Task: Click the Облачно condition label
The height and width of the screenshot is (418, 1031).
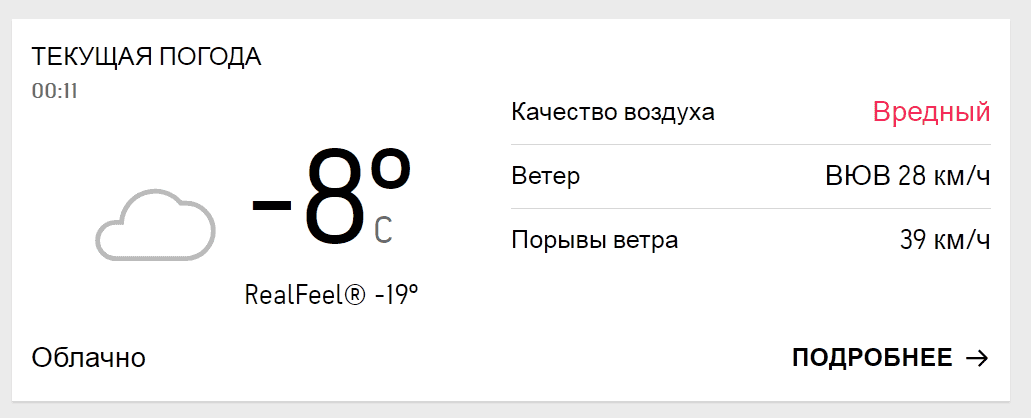Action: (89, 358)
